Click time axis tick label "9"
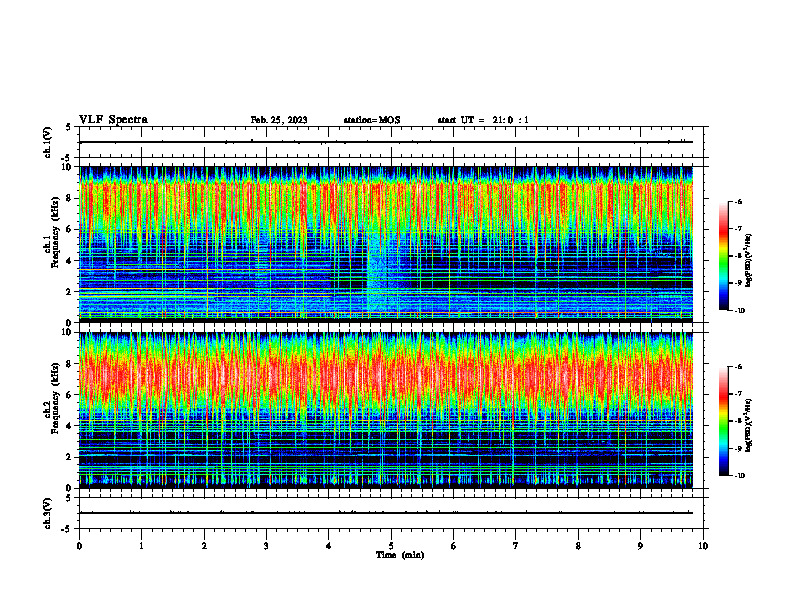The height and width of the screenshot is (612, 792). (x=640, y=546)
